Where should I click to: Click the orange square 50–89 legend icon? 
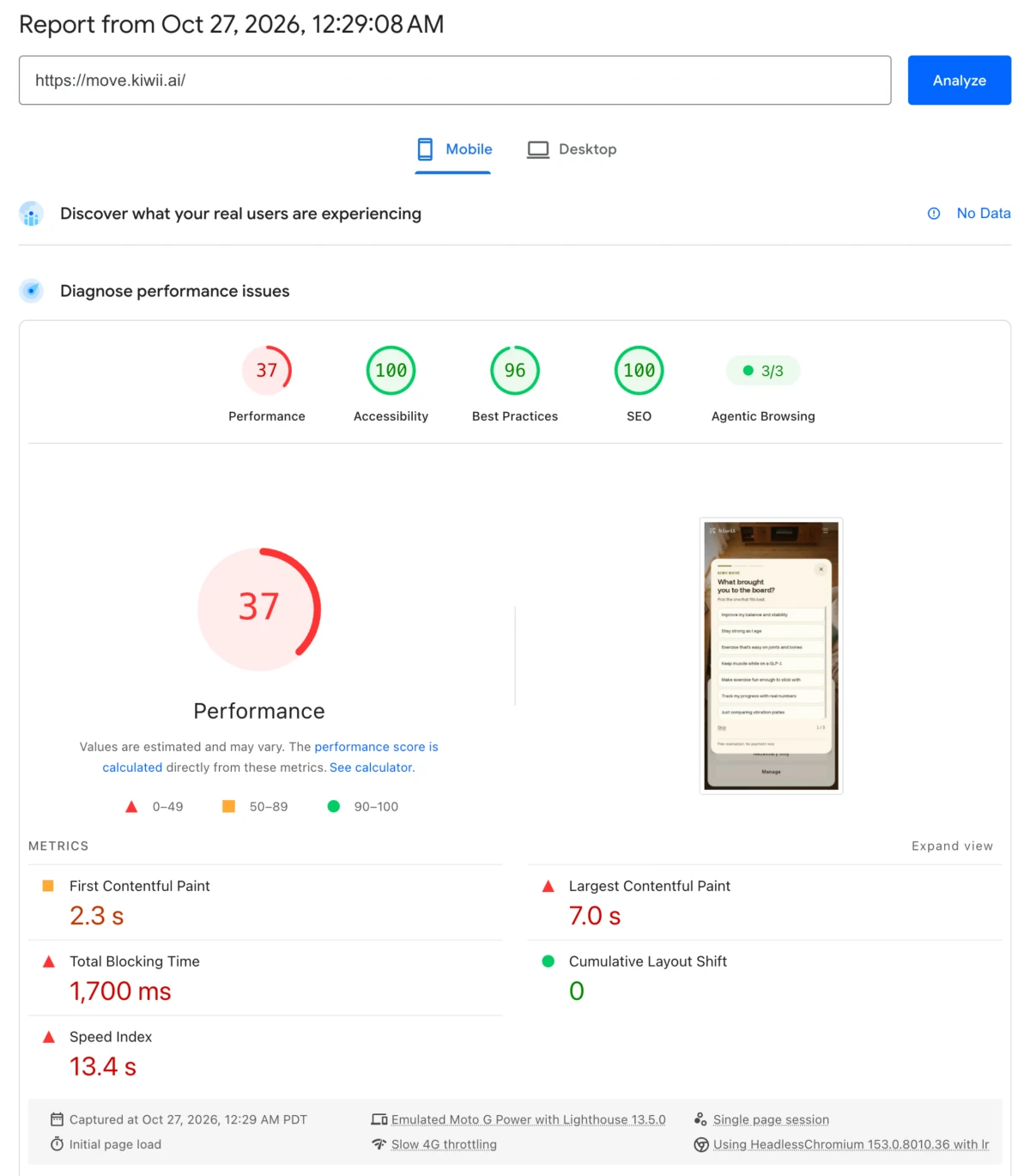[228, 806]
